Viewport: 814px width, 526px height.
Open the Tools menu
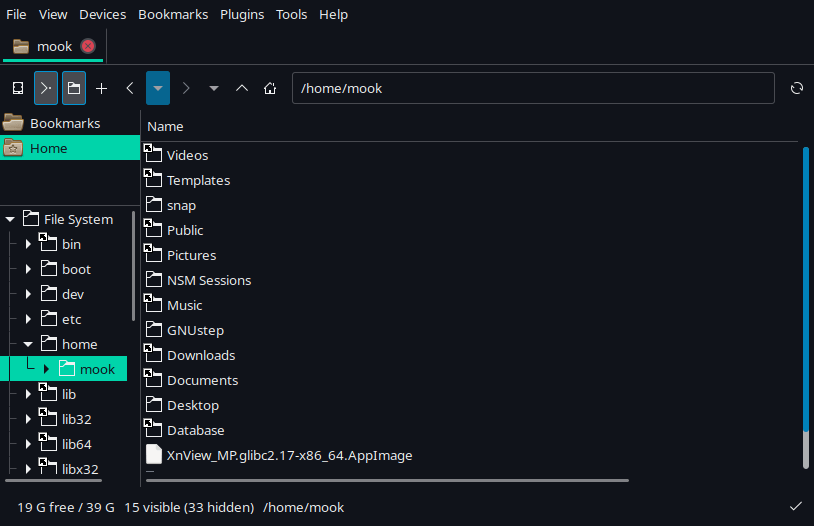click(x=291, y=15)
